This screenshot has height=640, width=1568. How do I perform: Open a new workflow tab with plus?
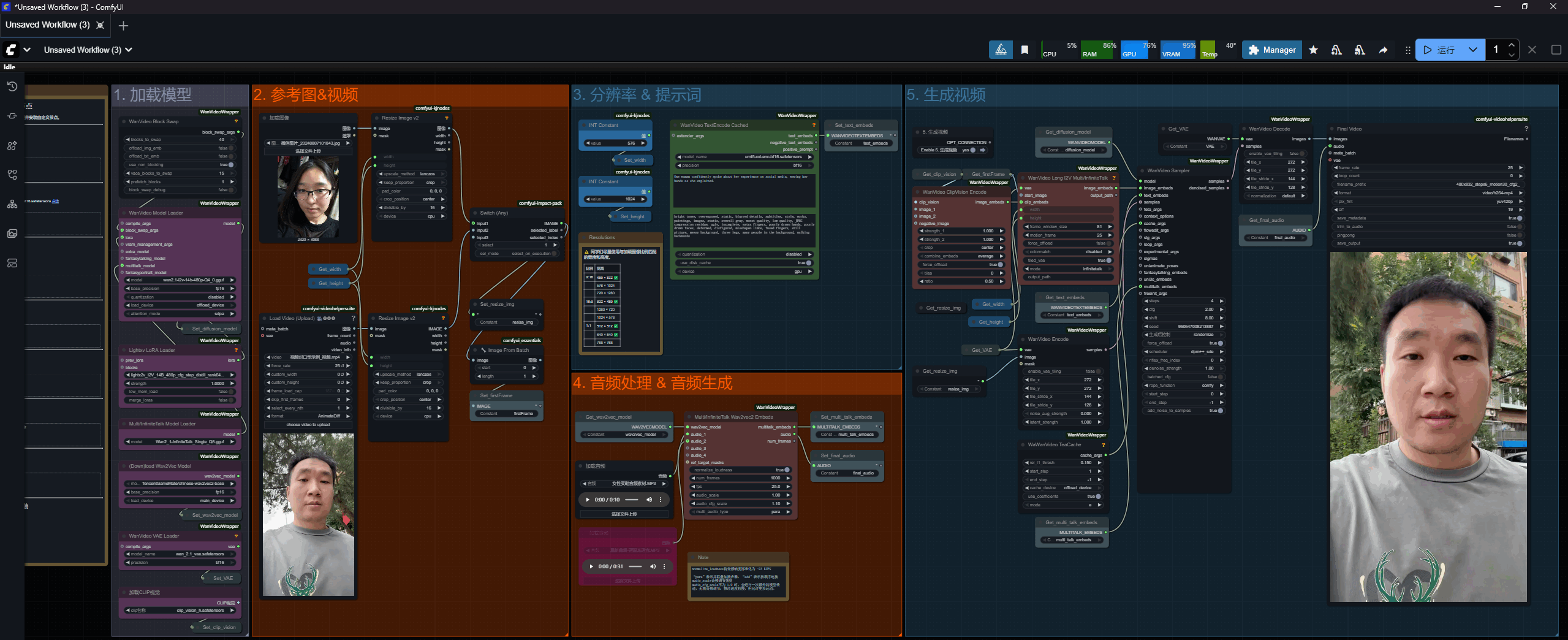tap(123, 25)
